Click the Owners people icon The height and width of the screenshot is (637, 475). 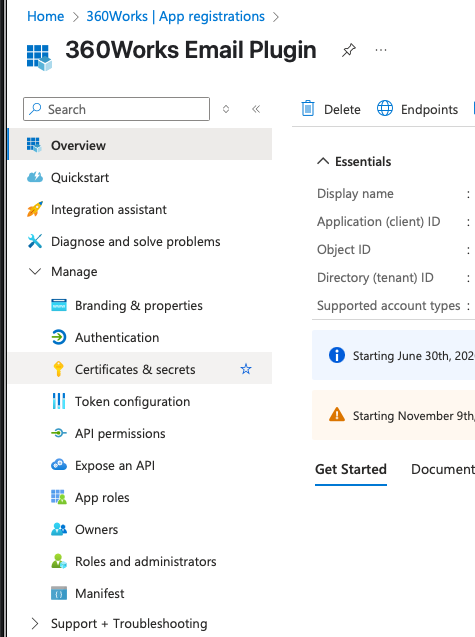pyautogui.click(x=59, y=529)
